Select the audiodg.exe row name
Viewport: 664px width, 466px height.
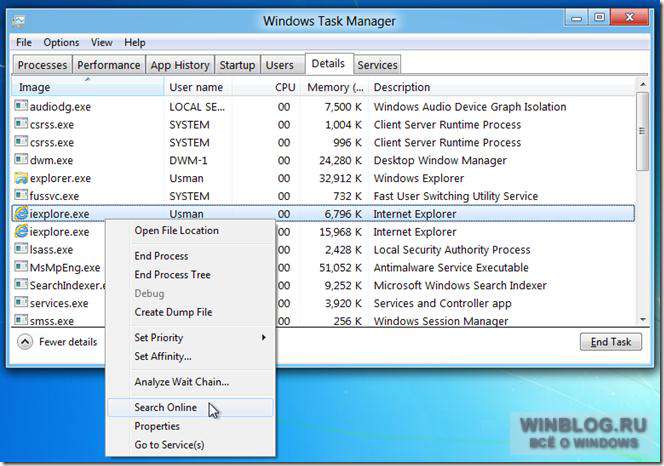click(x=60, y=107)
